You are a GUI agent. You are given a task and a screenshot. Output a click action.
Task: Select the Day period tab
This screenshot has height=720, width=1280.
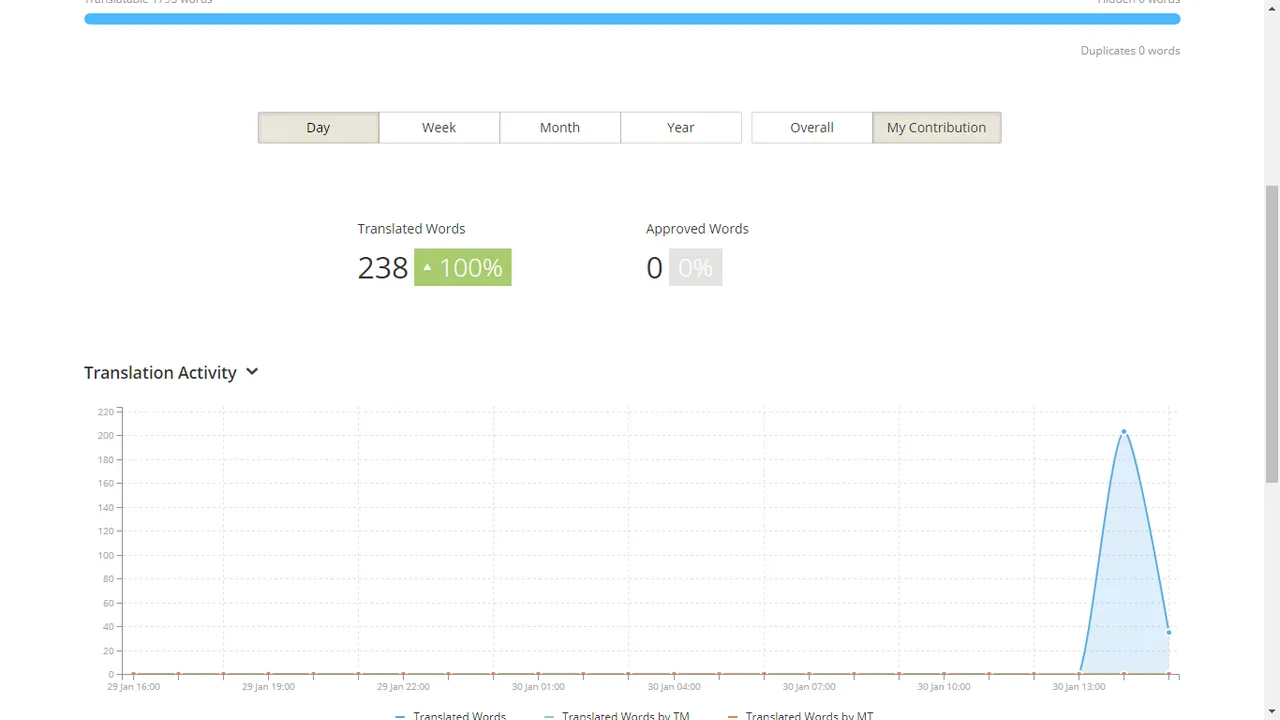[318, 127]
